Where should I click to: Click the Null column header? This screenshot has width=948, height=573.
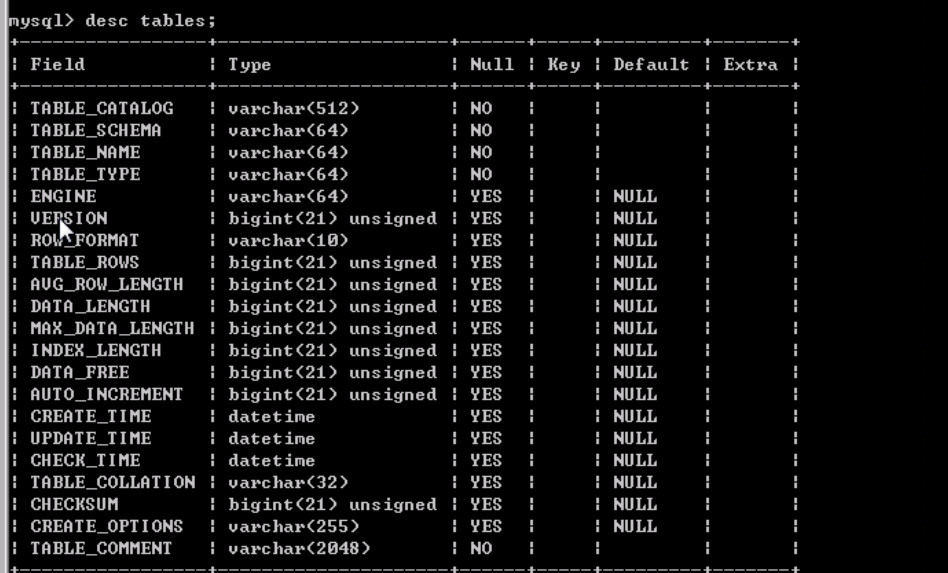[x=492, y=65]
